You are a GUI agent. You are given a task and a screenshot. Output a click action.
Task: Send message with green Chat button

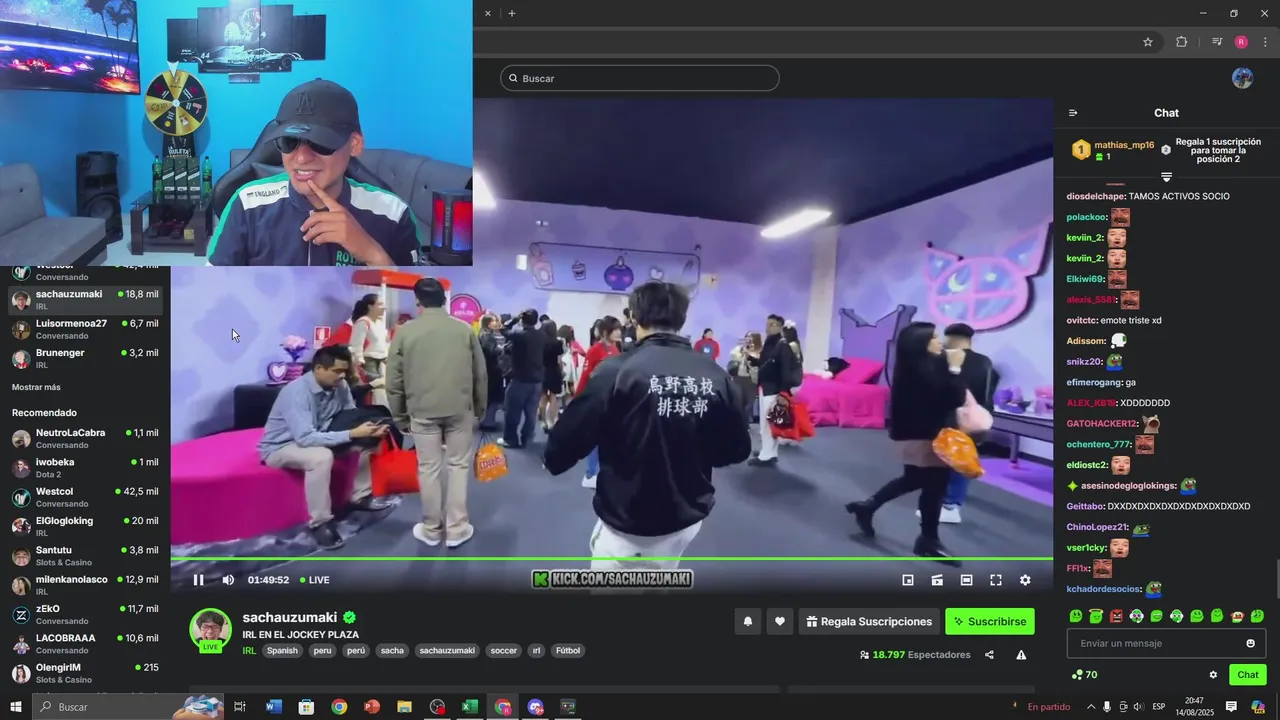click(1247, 675)
